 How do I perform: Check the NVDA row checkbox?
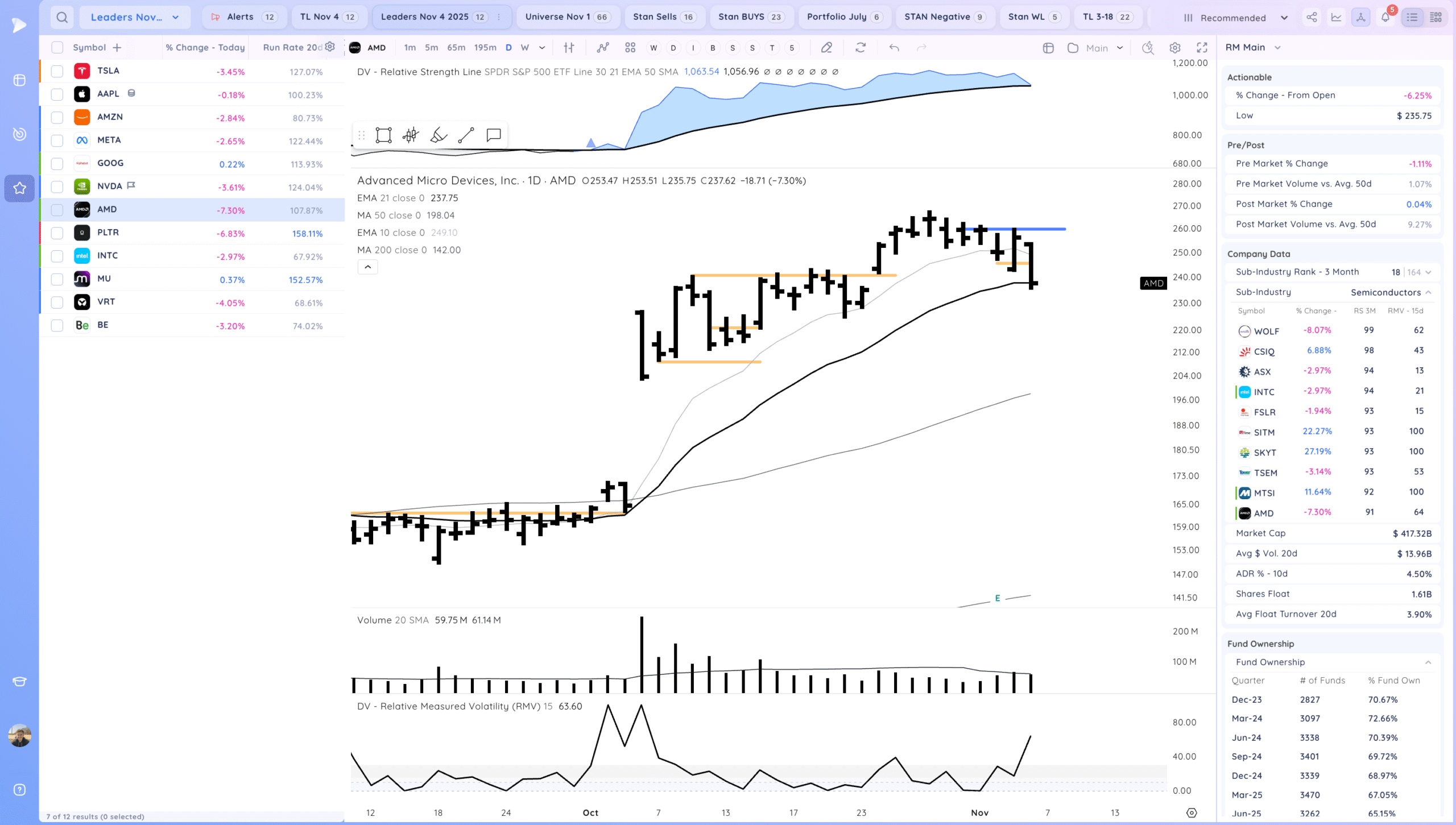coord(57,187)
